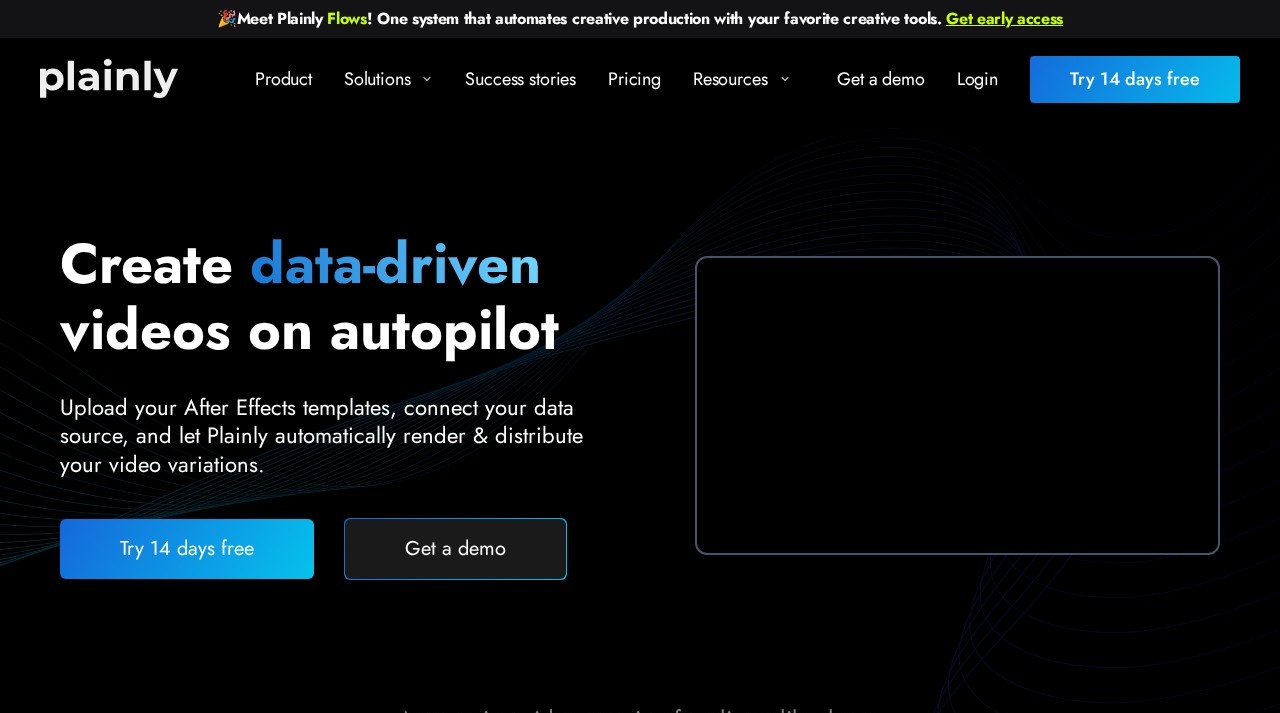Click the data-driven headline text

(x=395, y=264)
